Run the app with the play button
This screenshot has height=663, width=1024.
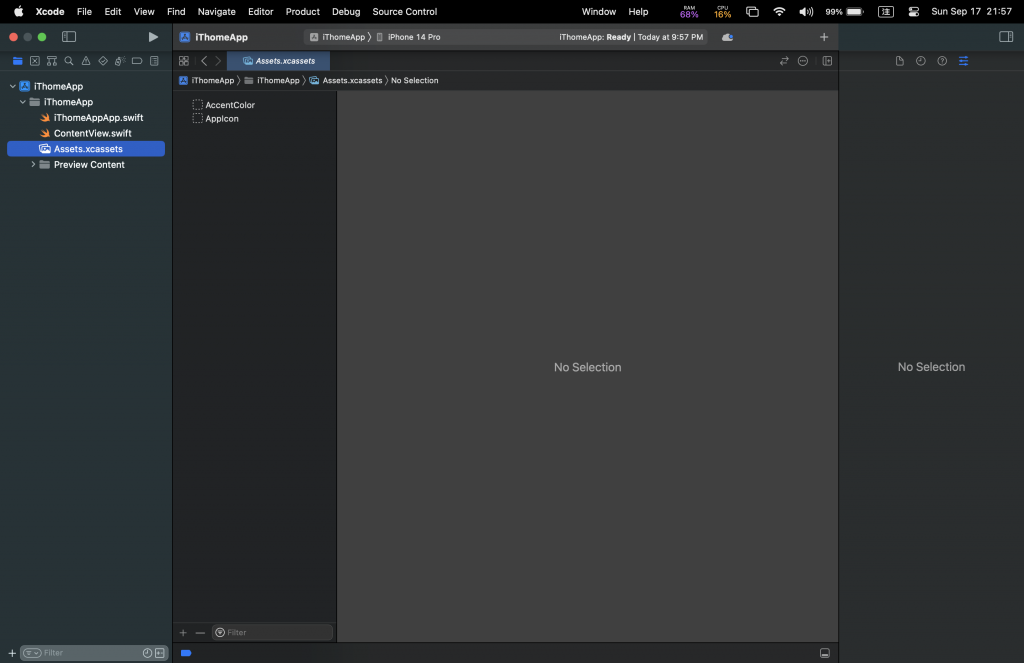[153, 37]
